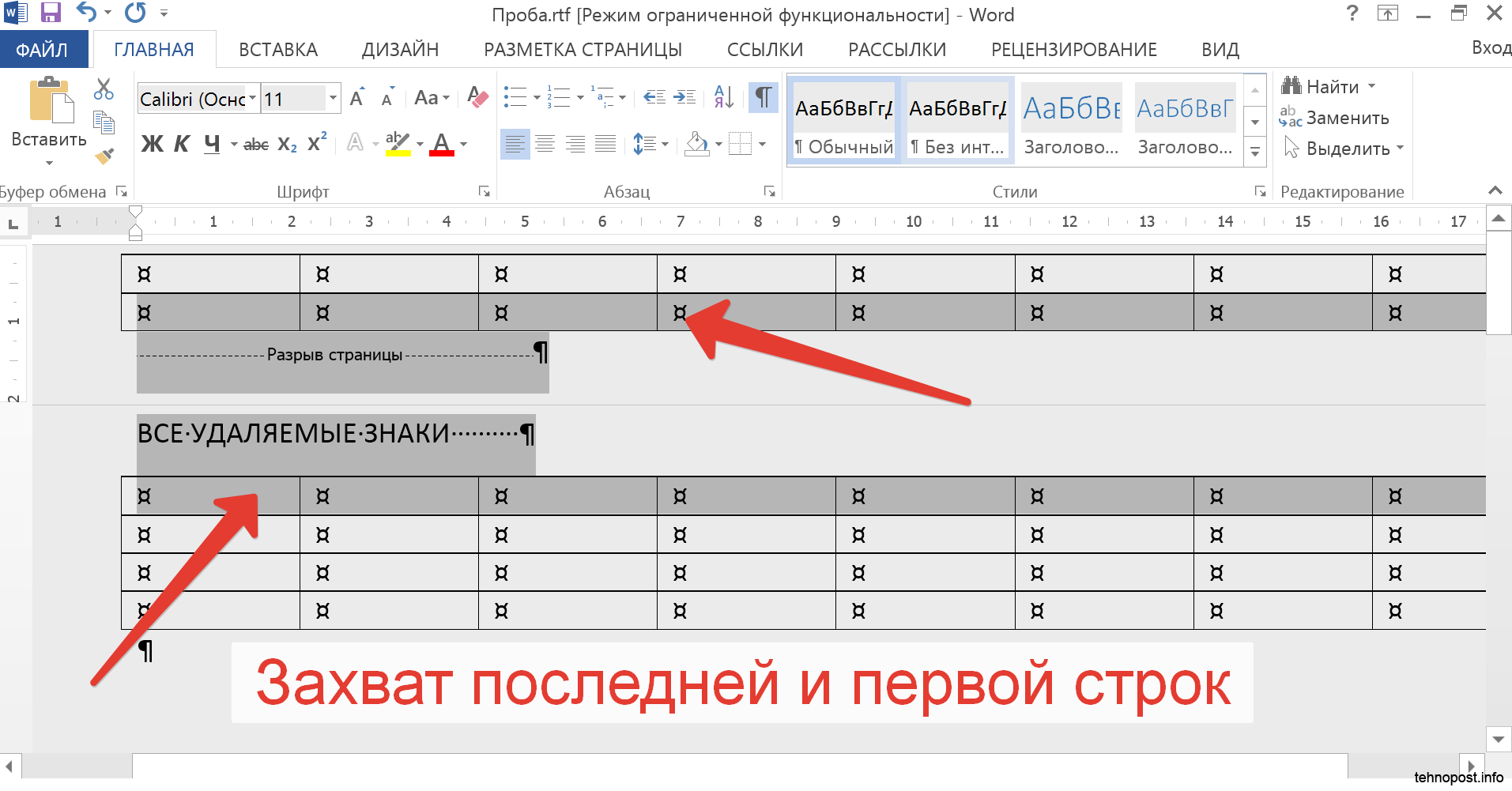Open Styles pane launcher in Стили group
The image size is (1512, 791).
point(1260,192)
